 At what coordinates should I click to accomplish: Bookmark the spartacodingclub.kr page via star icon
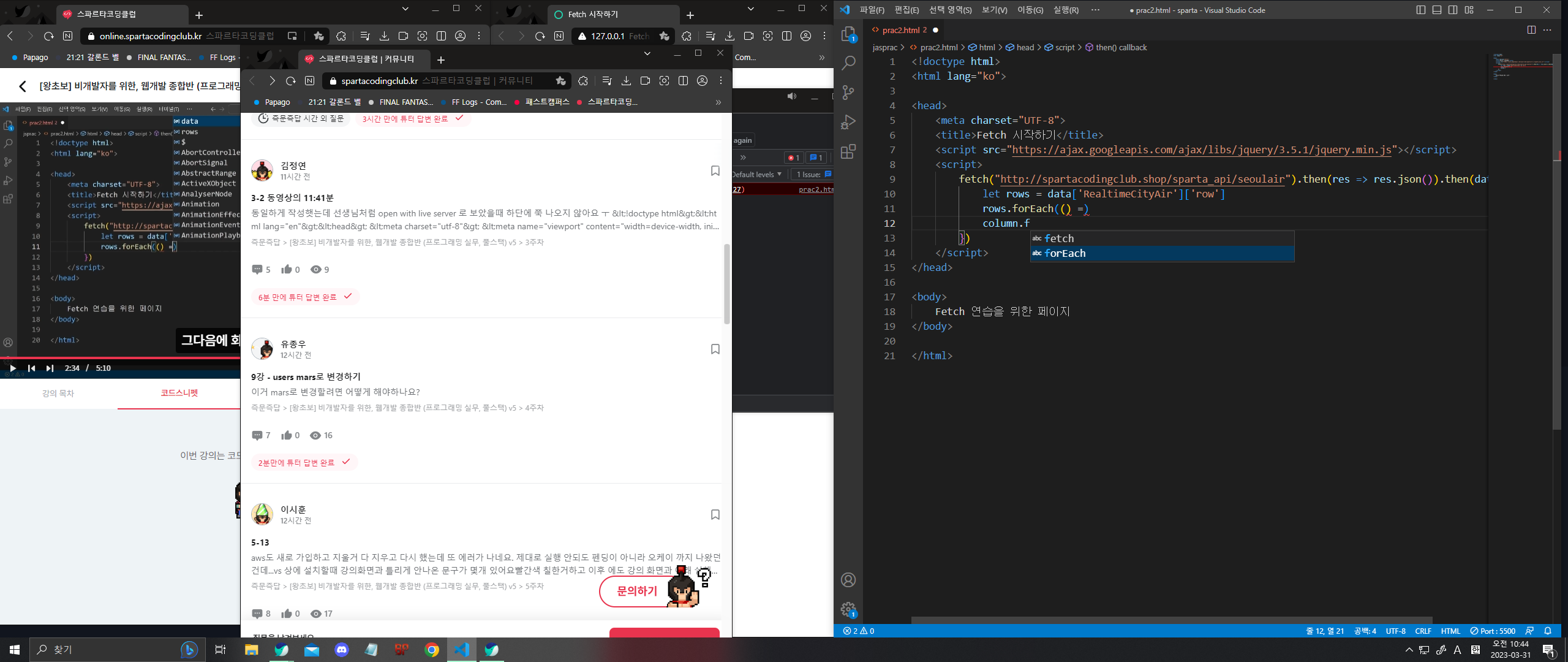(560, 81)
